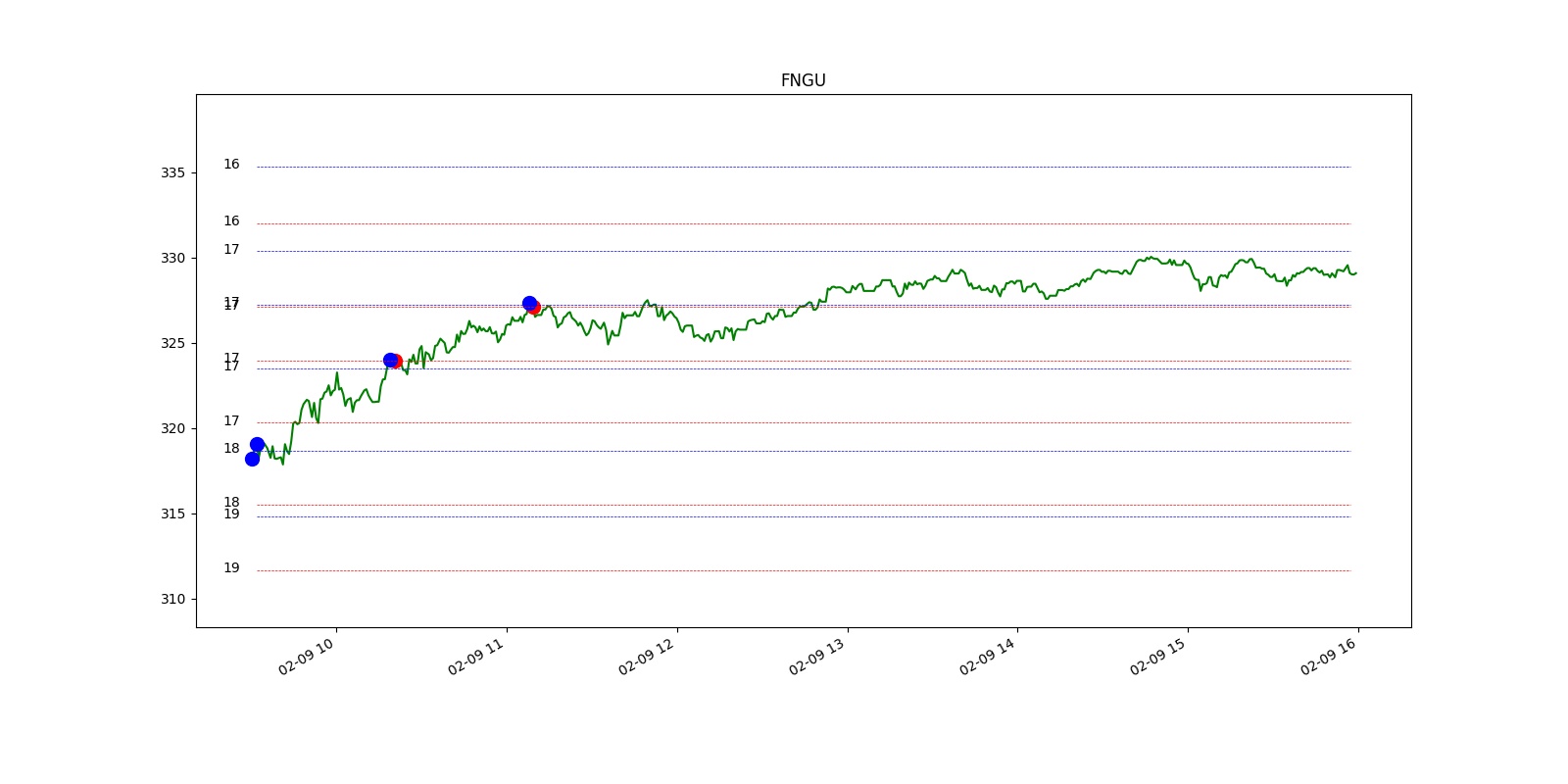
Task: Click the 325 y-axis tick label
Action: (172, 343)
